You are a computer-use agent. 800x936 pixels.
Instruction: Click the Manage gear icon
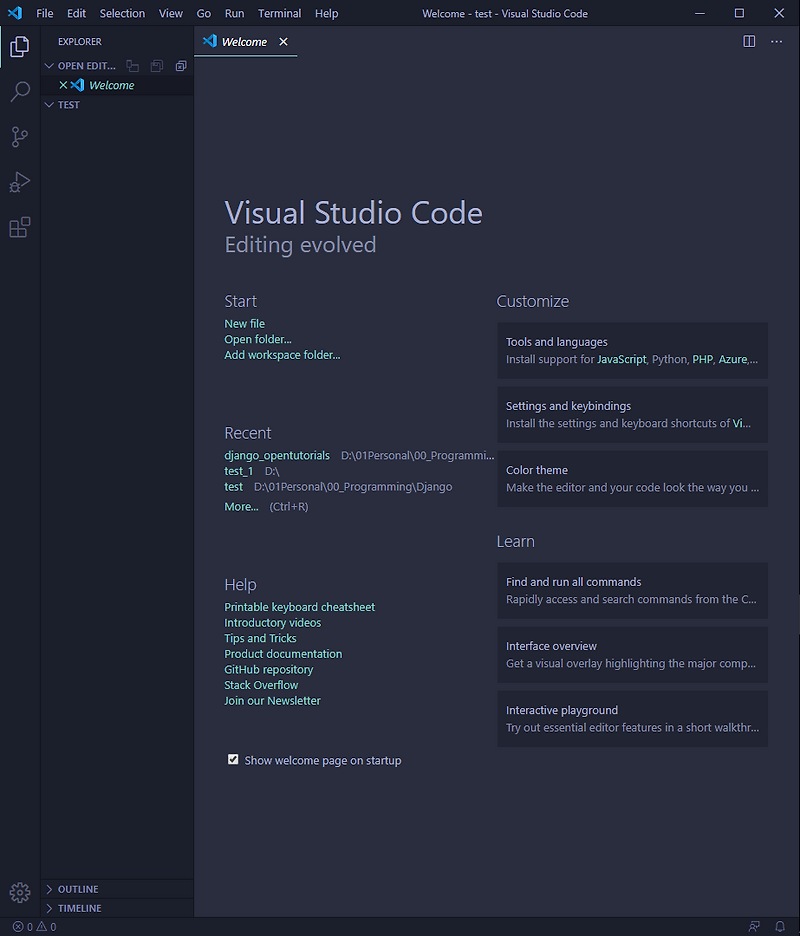tap(19, 892)
